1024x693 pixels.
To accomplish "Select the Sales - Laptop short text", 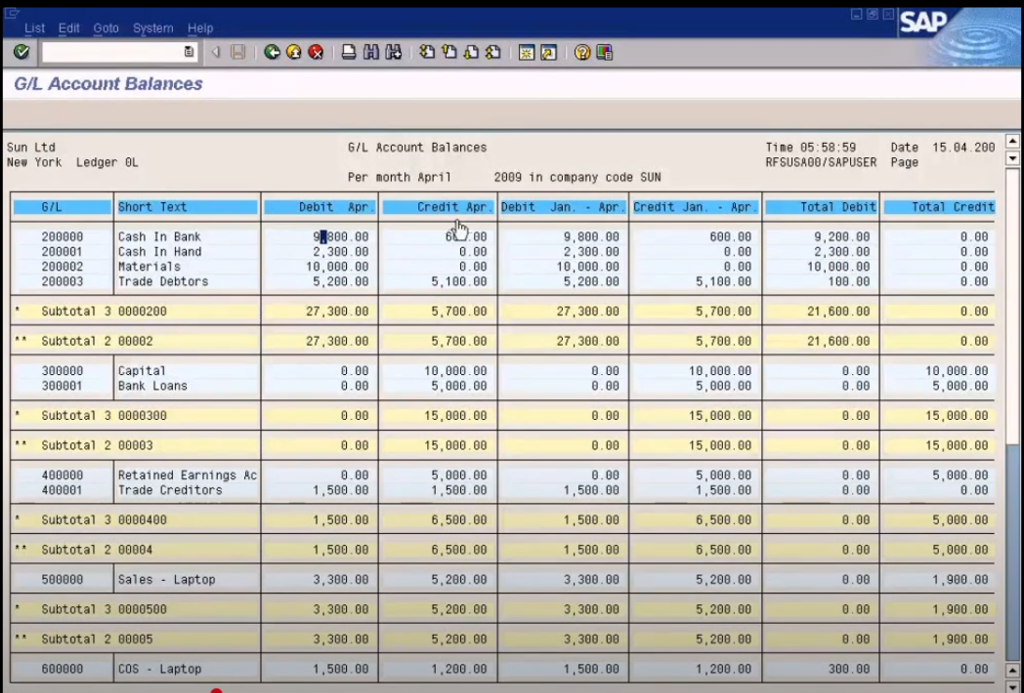I will coord(167,580).
